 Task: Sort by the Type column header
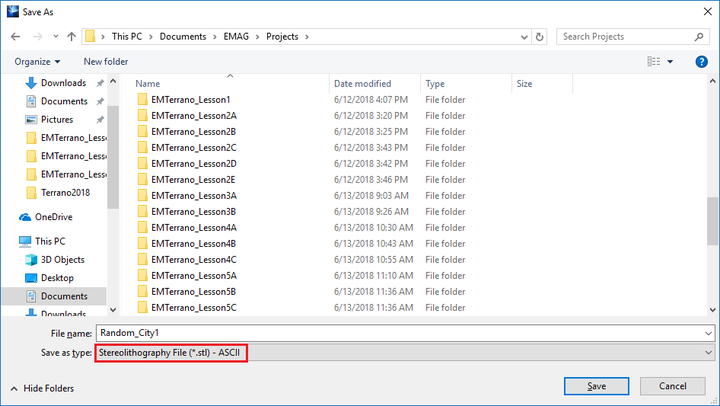[434, 84]
